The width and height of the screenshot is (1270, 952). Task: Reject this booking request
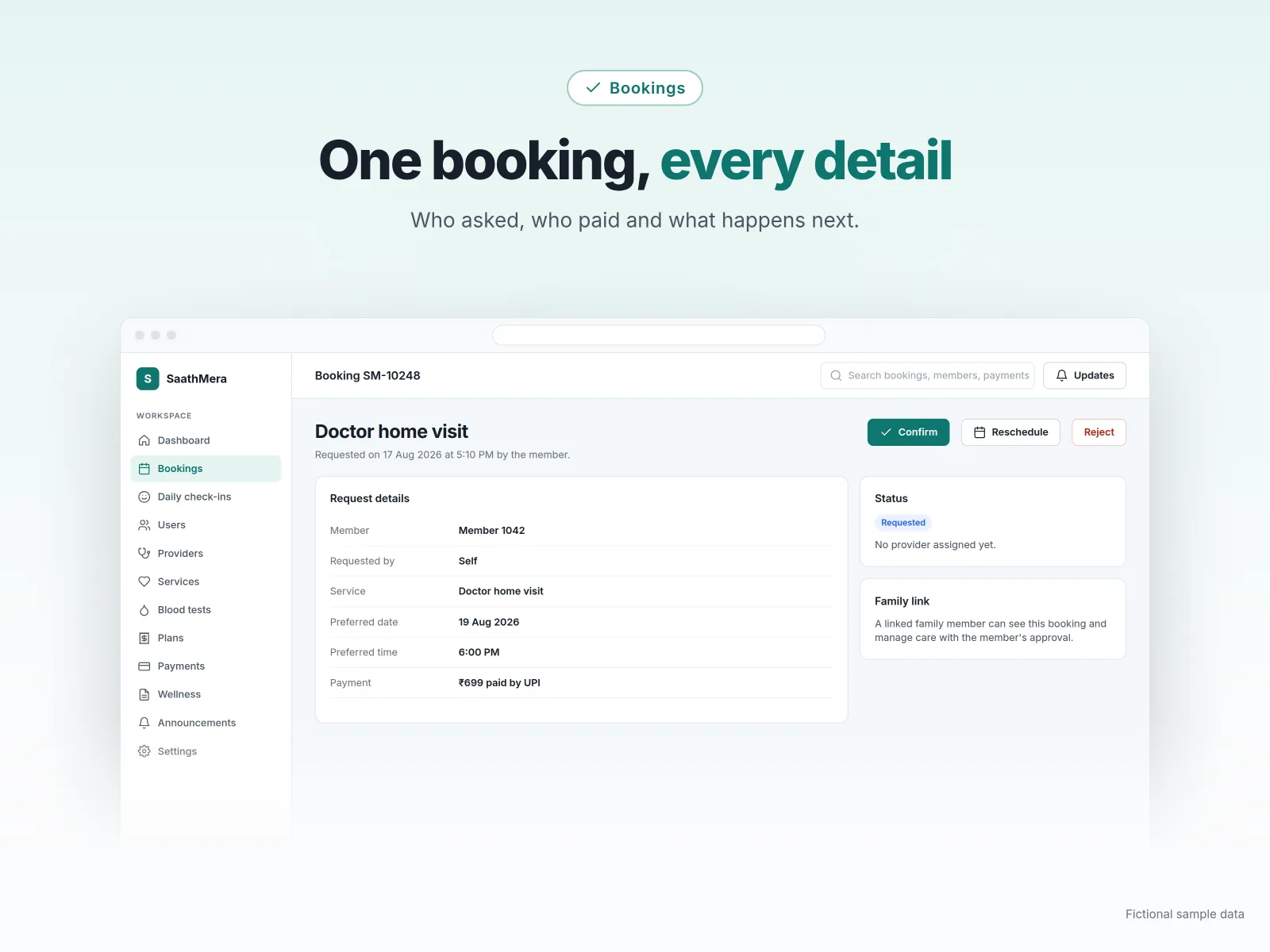[1099, 432]
